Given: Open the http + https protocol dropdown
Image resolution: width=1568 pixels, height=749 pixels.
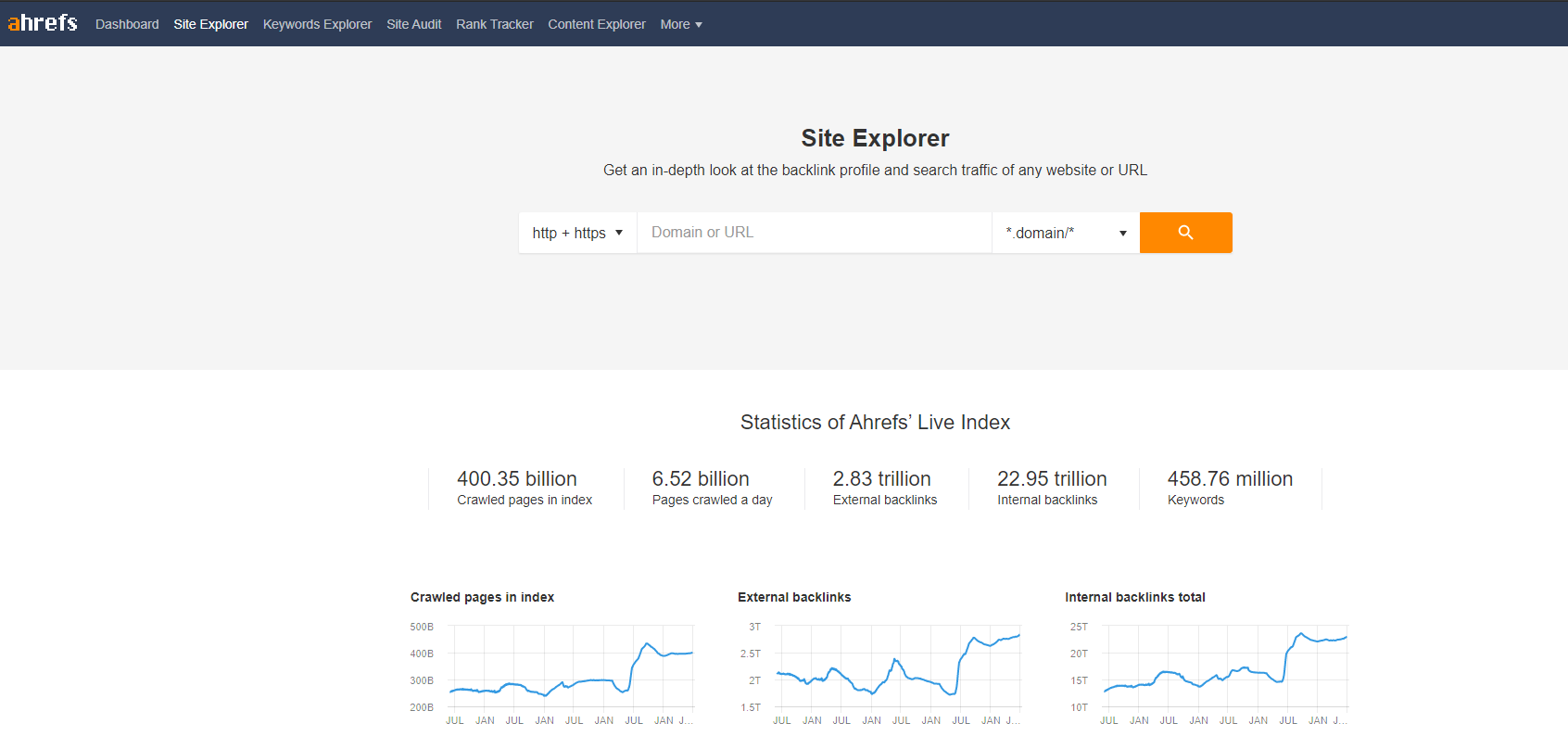Looking at the screenshot, I should (x=577, y=233).
